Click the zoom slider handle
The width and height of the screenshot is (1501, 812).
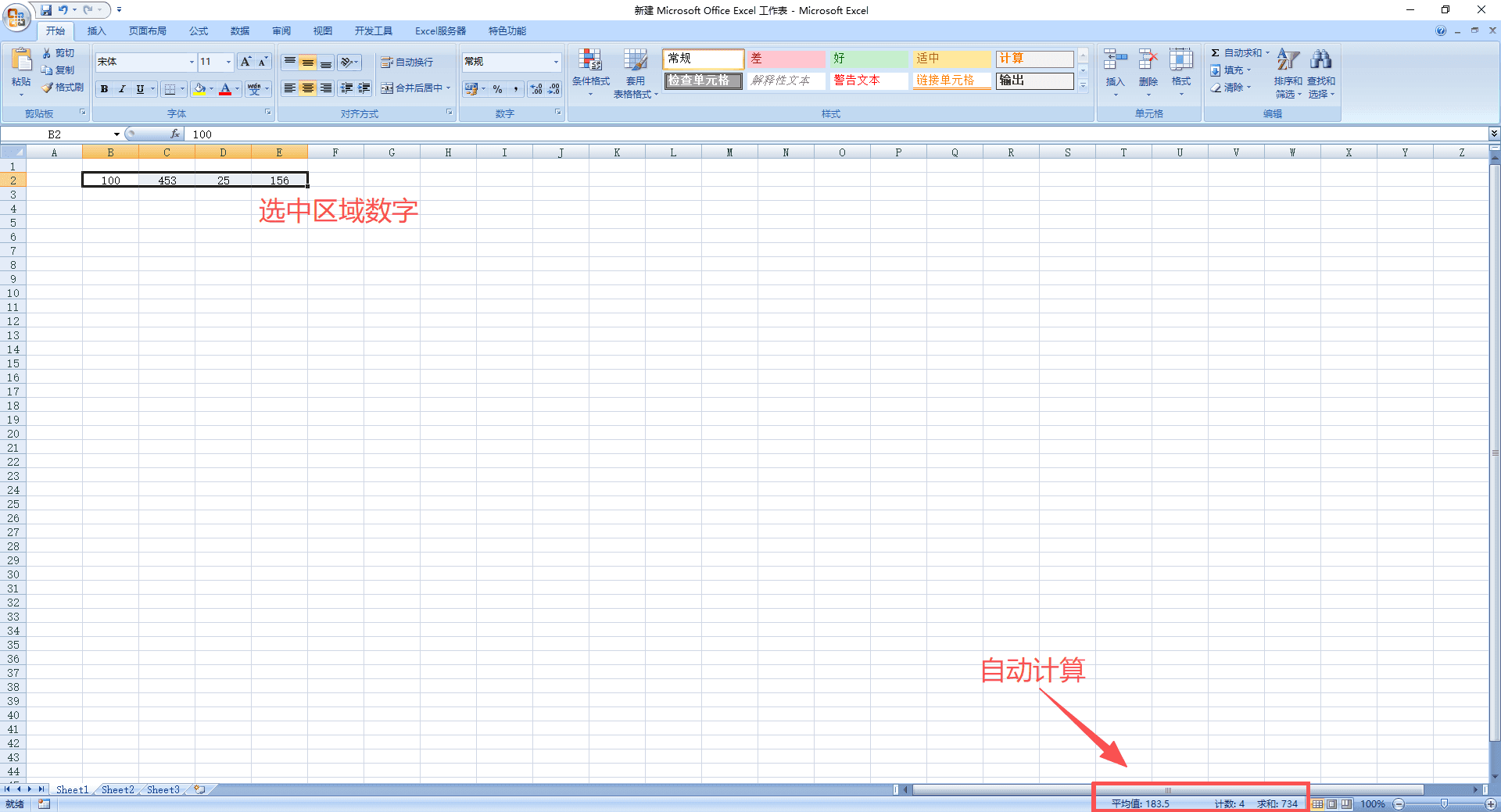coord(1444,804)
